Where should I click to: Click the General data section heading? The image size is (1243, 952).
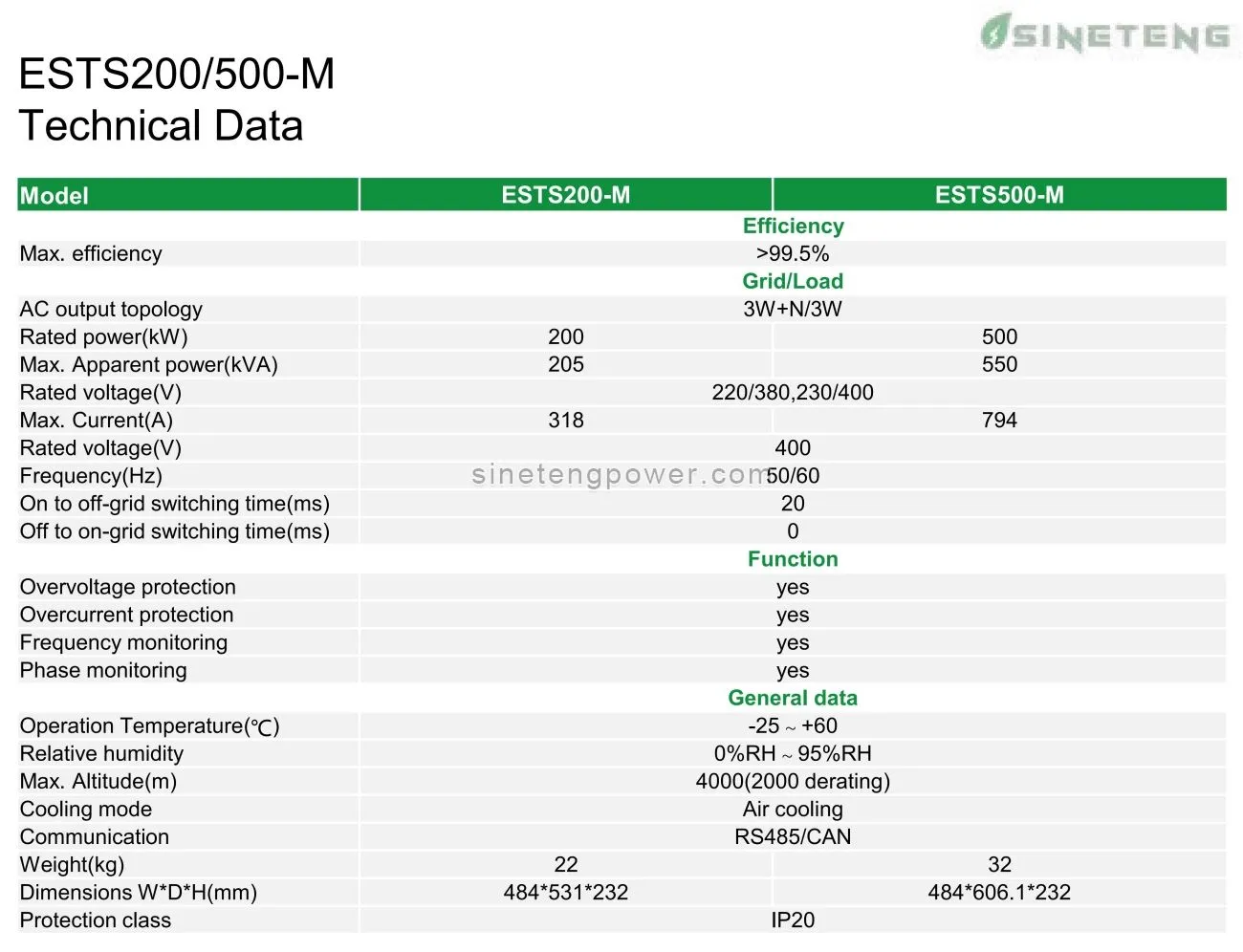[793, 698]
